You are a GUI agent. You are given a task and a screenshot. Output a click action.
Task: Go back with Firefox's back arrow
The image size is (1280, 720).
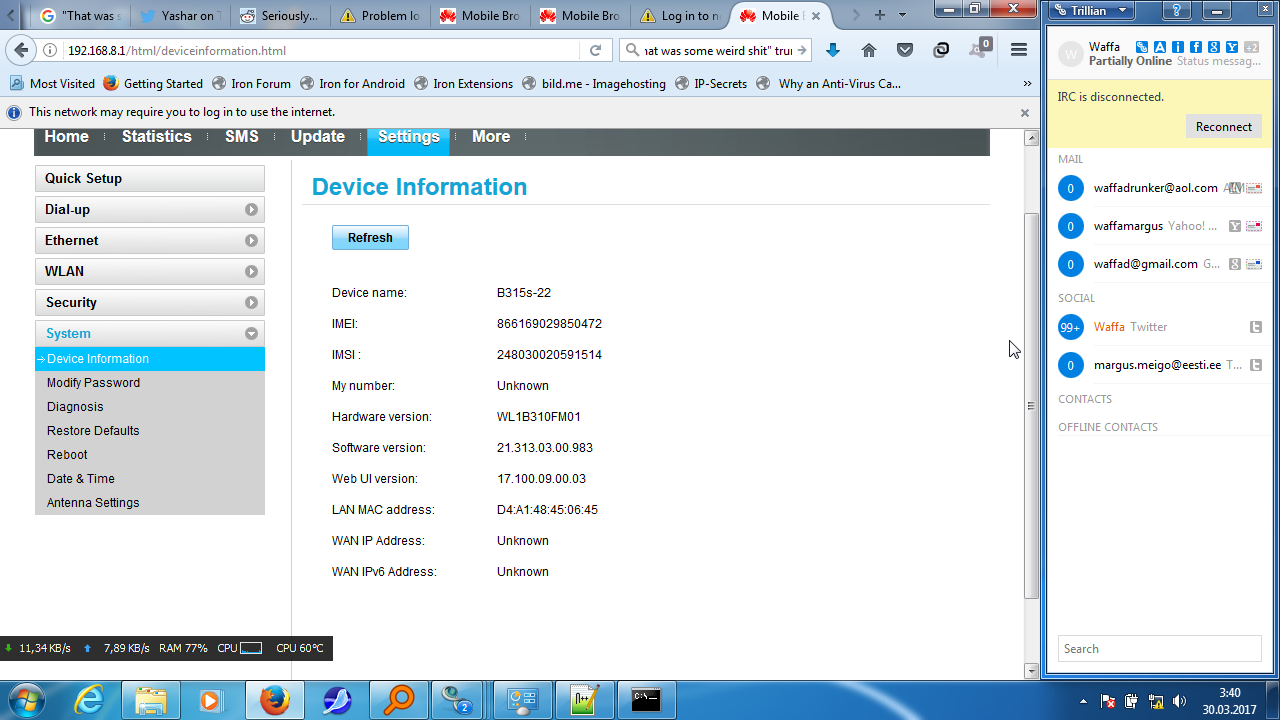pos(21,50)
